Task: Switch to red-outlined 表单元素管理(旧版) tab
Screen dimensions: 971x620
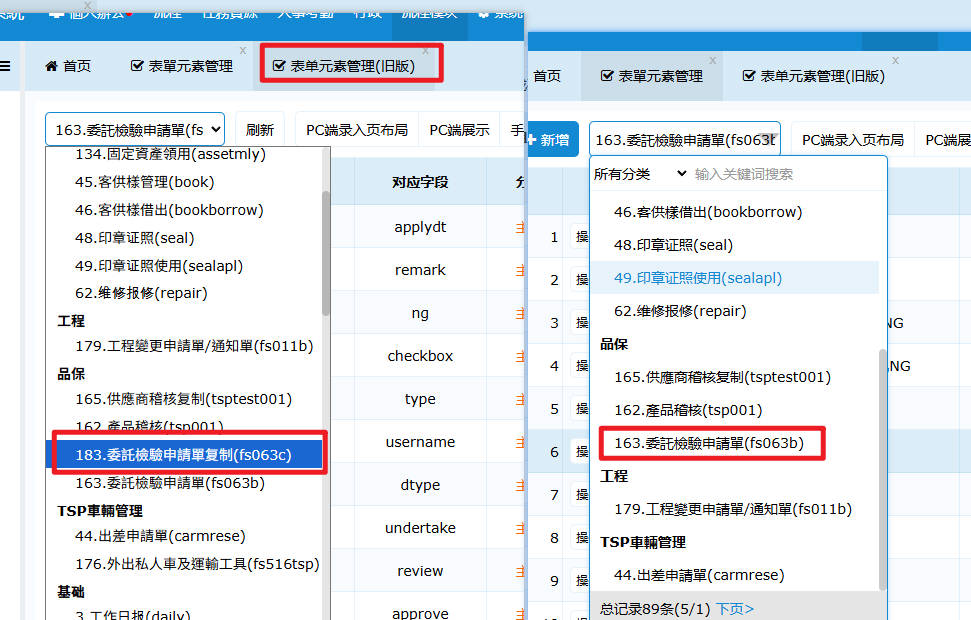Action: (352, 66)
